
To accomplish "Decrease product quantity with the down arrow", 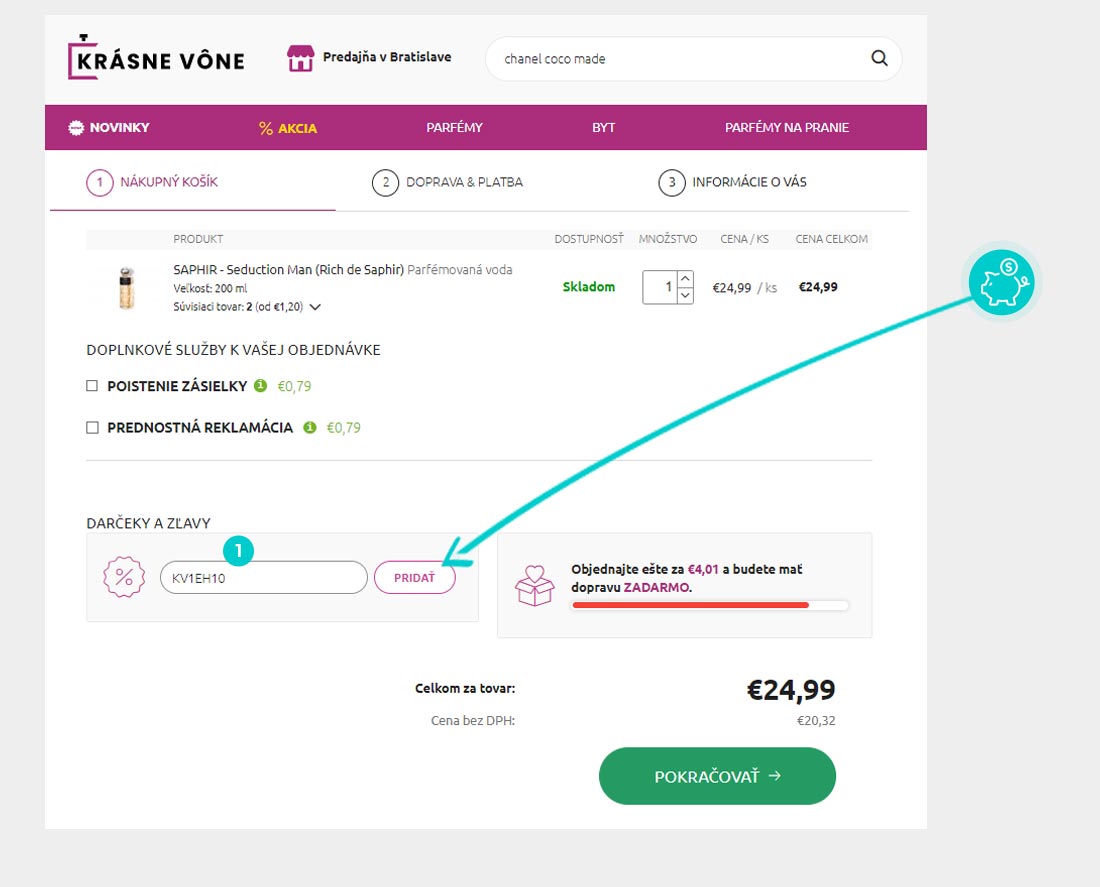I will click(685, 295).
